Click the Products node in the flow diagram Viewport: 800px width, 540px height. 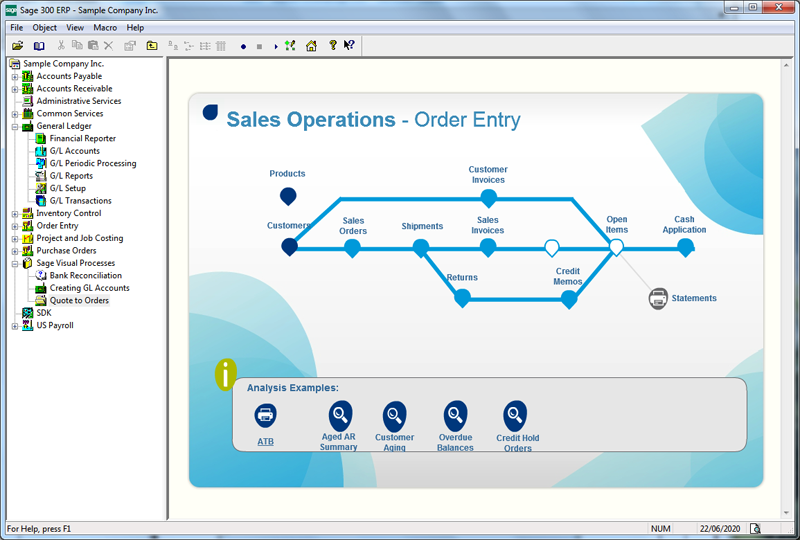288,195
